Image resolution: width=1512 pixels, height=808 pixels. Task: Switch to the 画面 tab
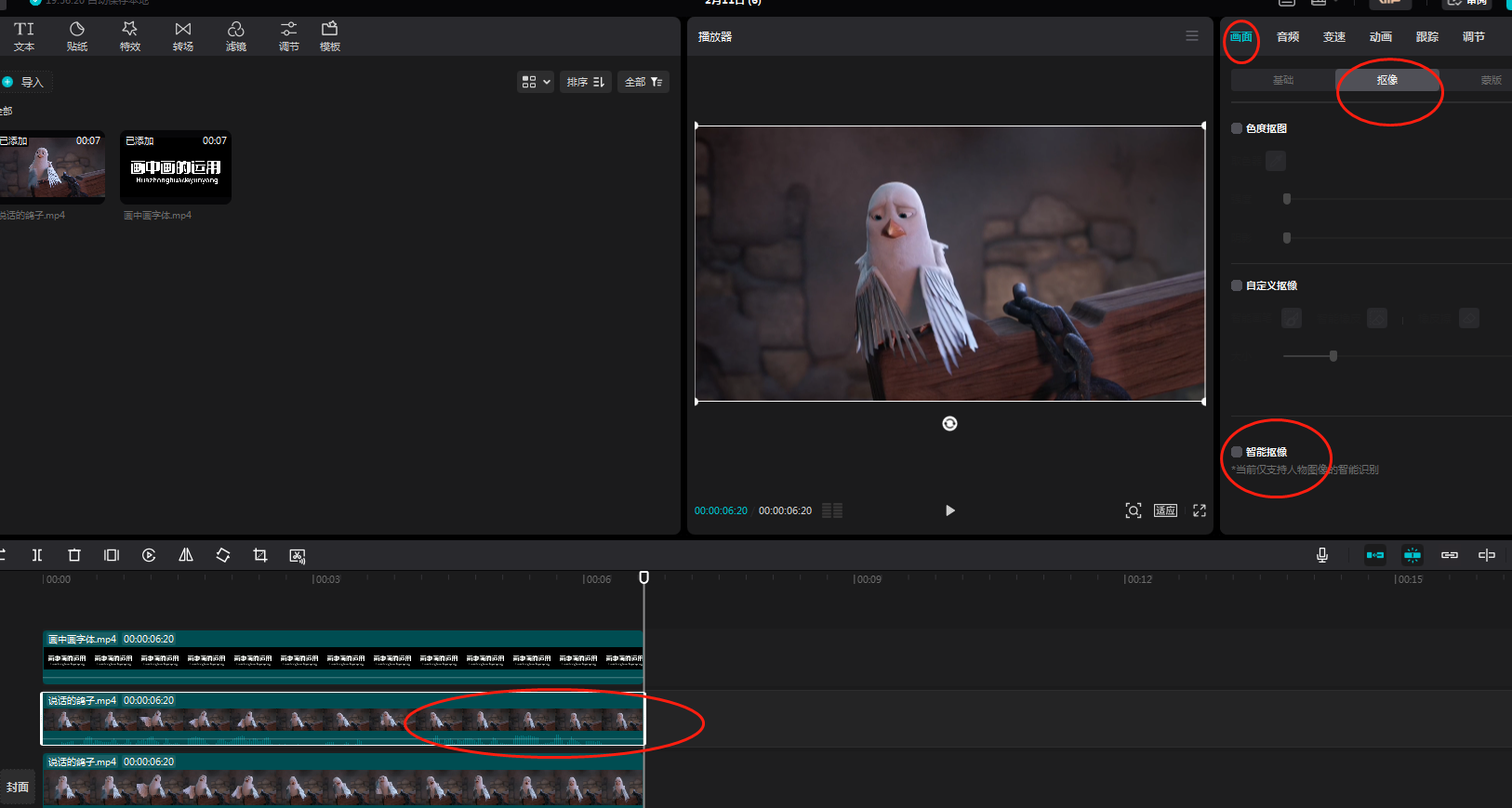1241,37
